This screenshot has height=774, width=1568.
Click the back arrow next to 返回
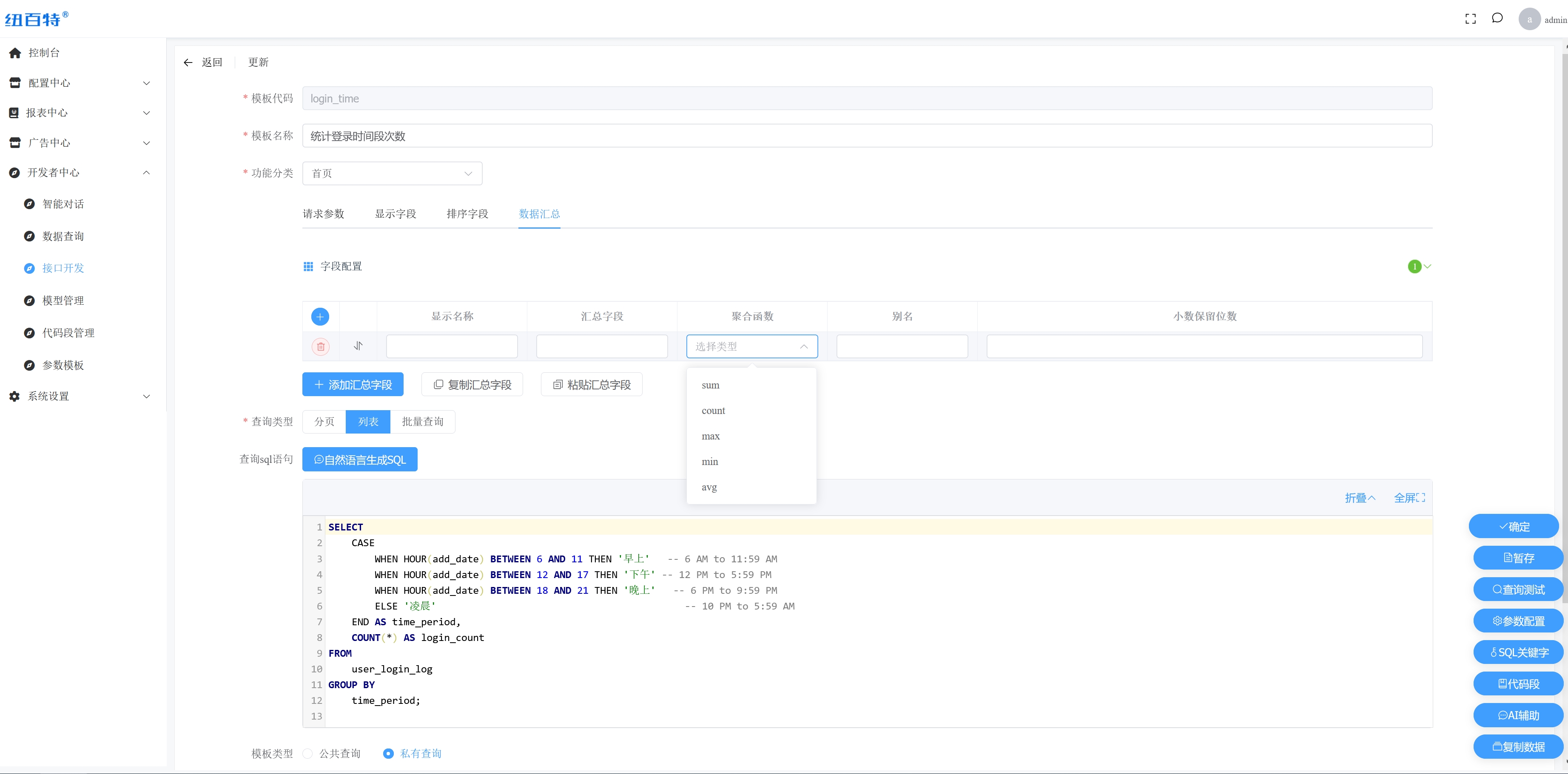[x=188, y=62]
